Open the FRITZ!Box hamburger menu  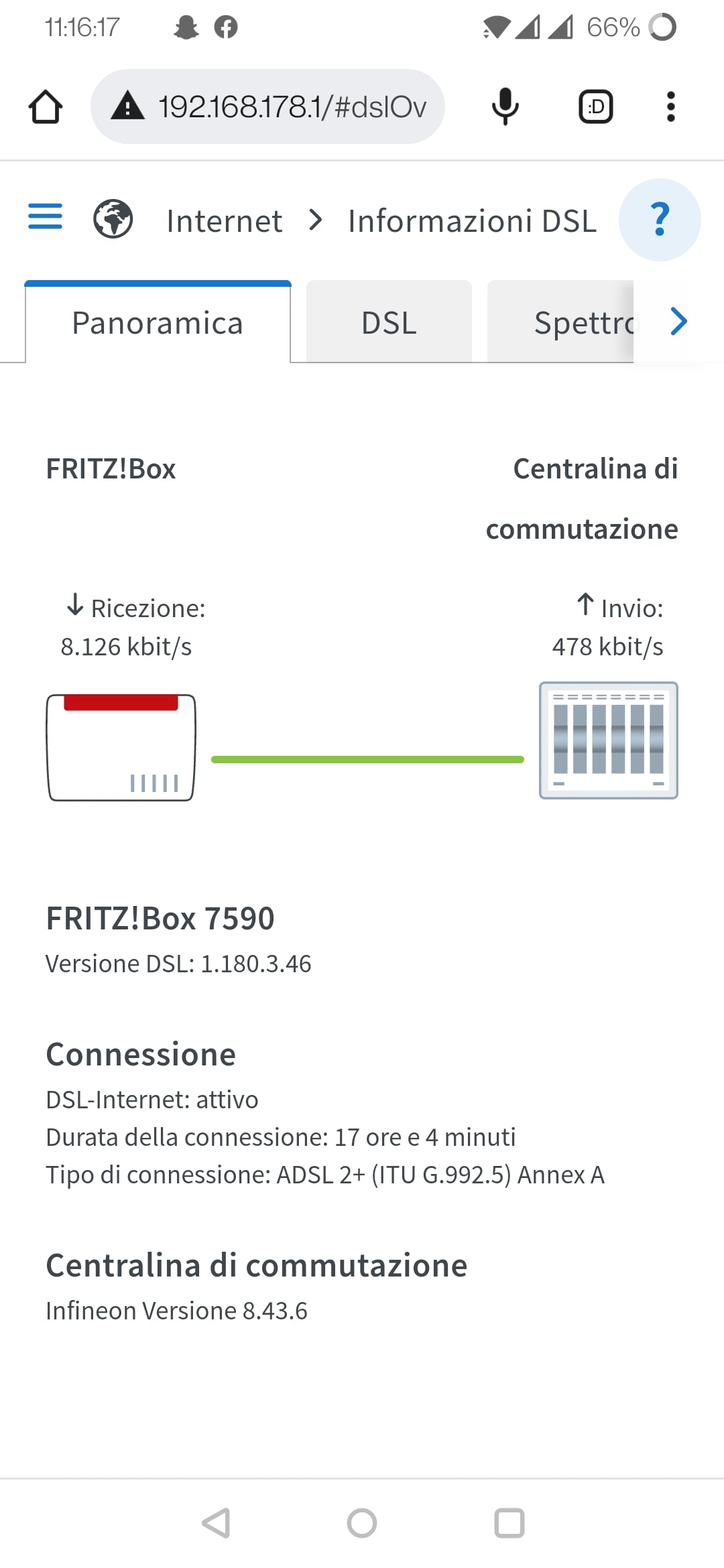[45, 216]
